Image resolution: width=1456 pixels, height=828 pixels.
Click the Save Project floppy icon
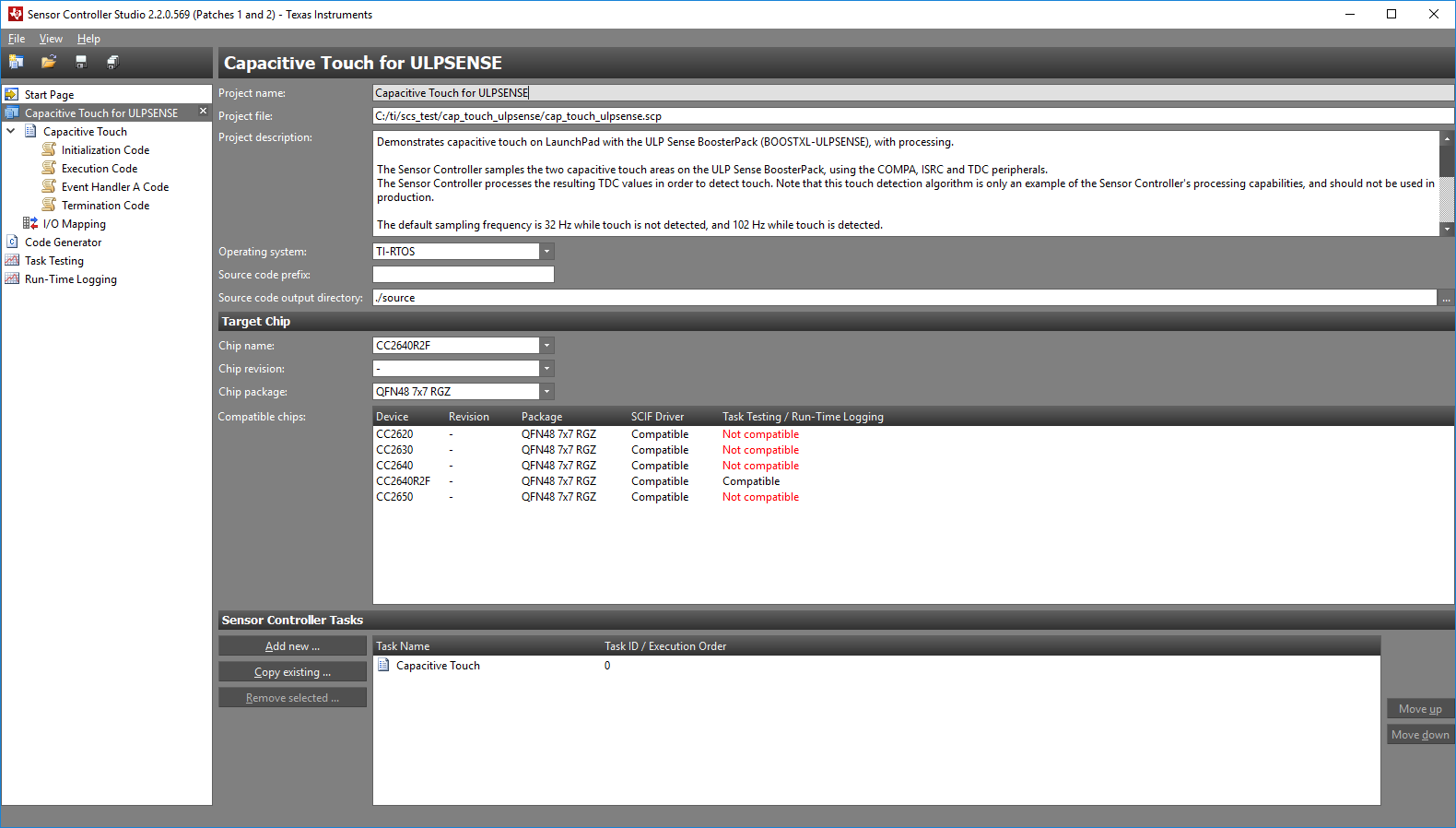(x=81, y=62)
